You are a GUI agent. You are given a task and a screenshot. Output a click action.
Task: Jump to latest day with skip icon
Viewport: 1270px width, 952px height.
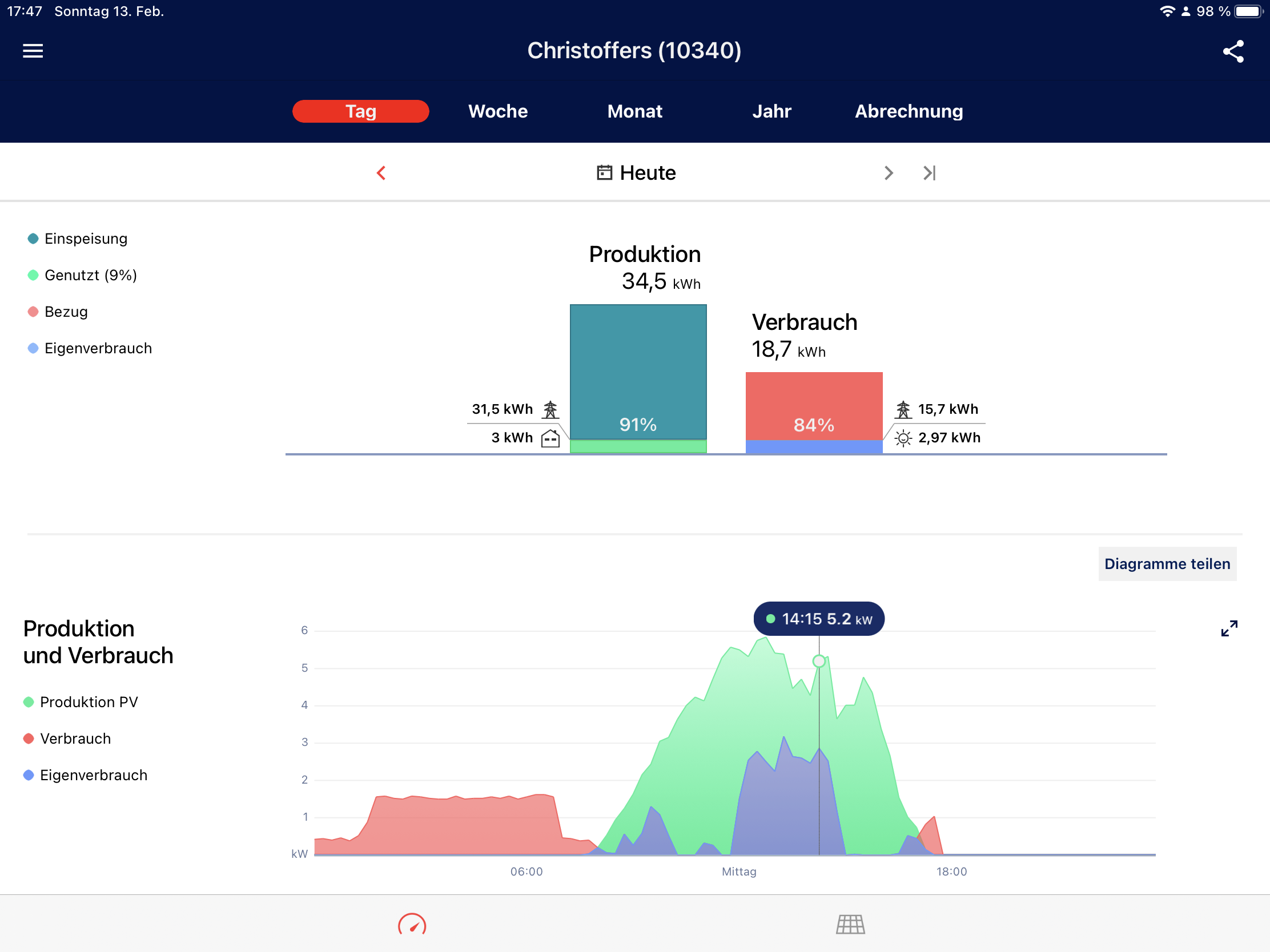[929, 173]
